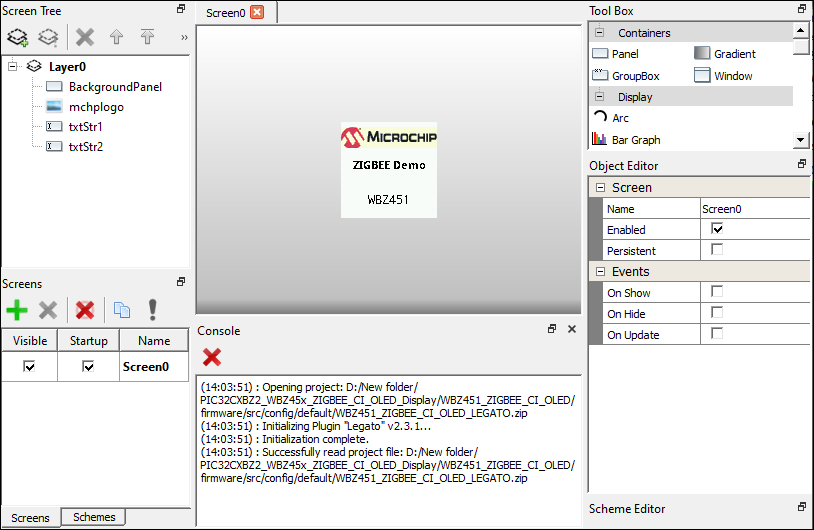Collapse the Screen property group
This screenshot has height=530, width=814.
pos(600,187)
